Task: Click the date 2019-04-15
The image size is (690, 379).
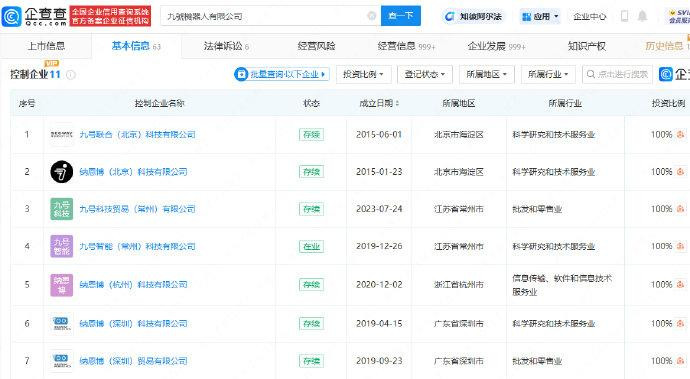Action: (x=379, y=324)
